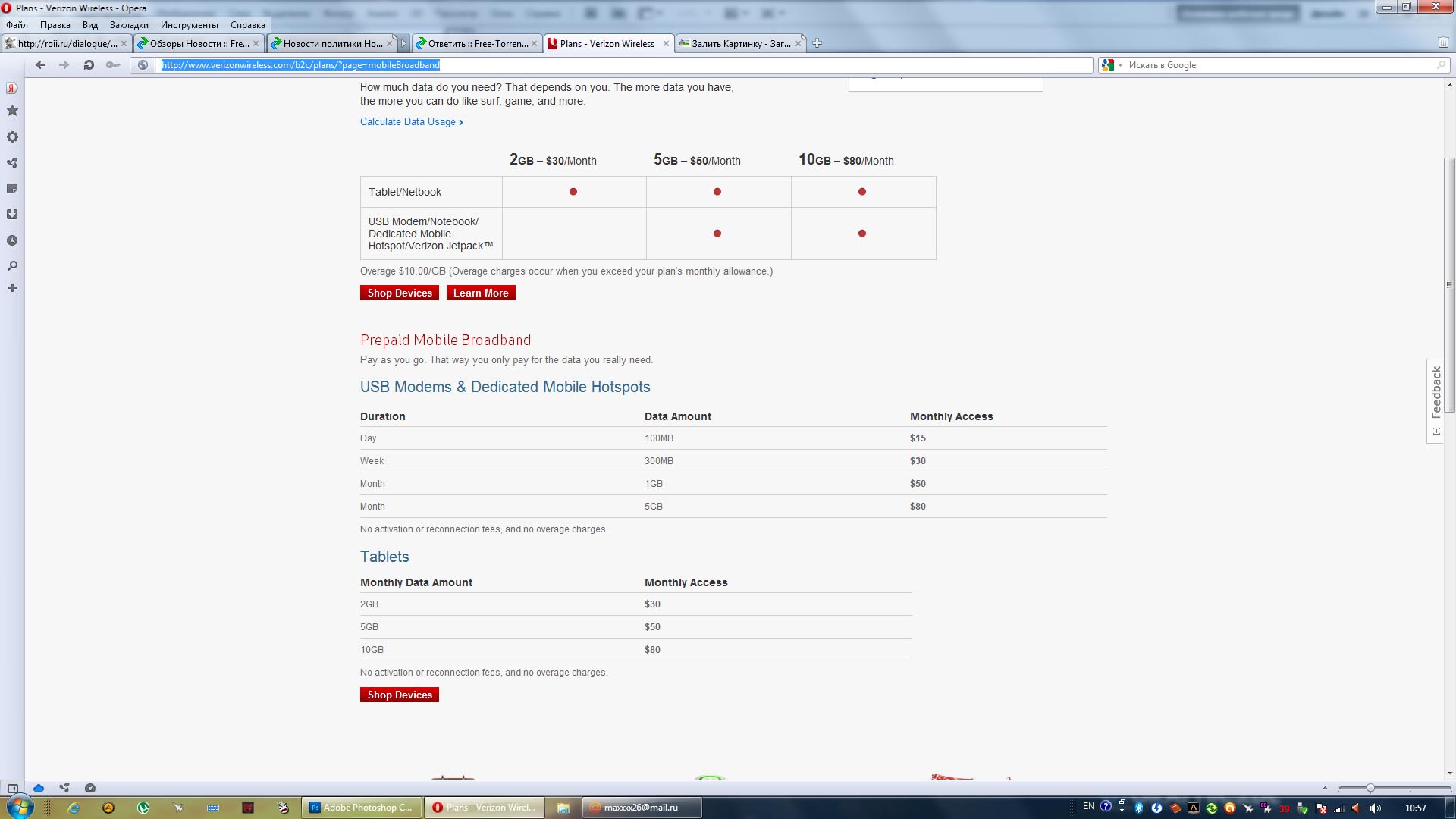Image resolution: width=1456 pixels, height=819 pixels.
Task: Open the Bookmarks star panel in sidebar
Action: point(12,111)
